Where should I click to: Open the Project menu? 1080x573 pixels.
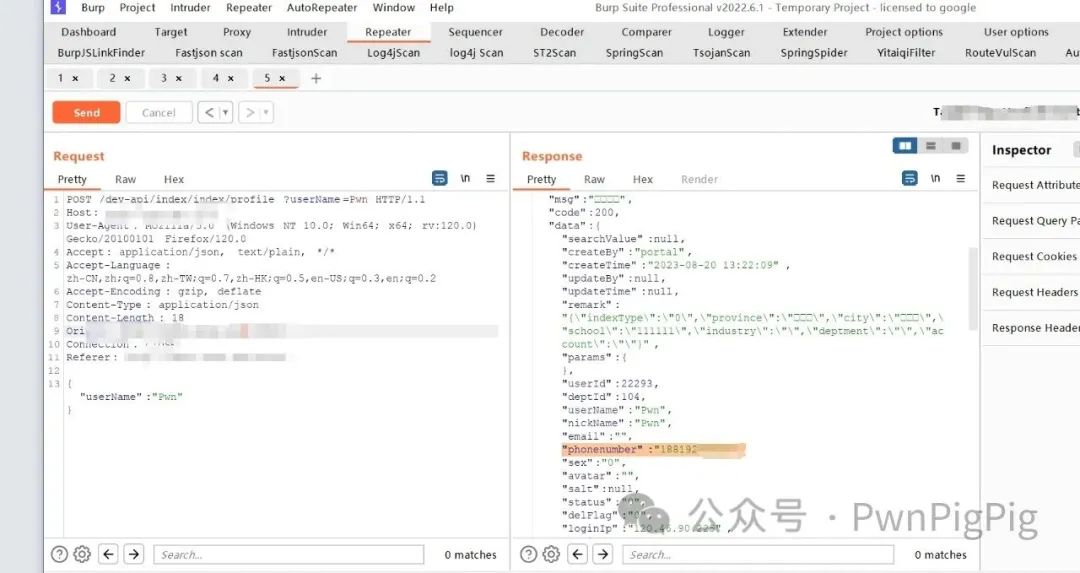tap(137, 8)
